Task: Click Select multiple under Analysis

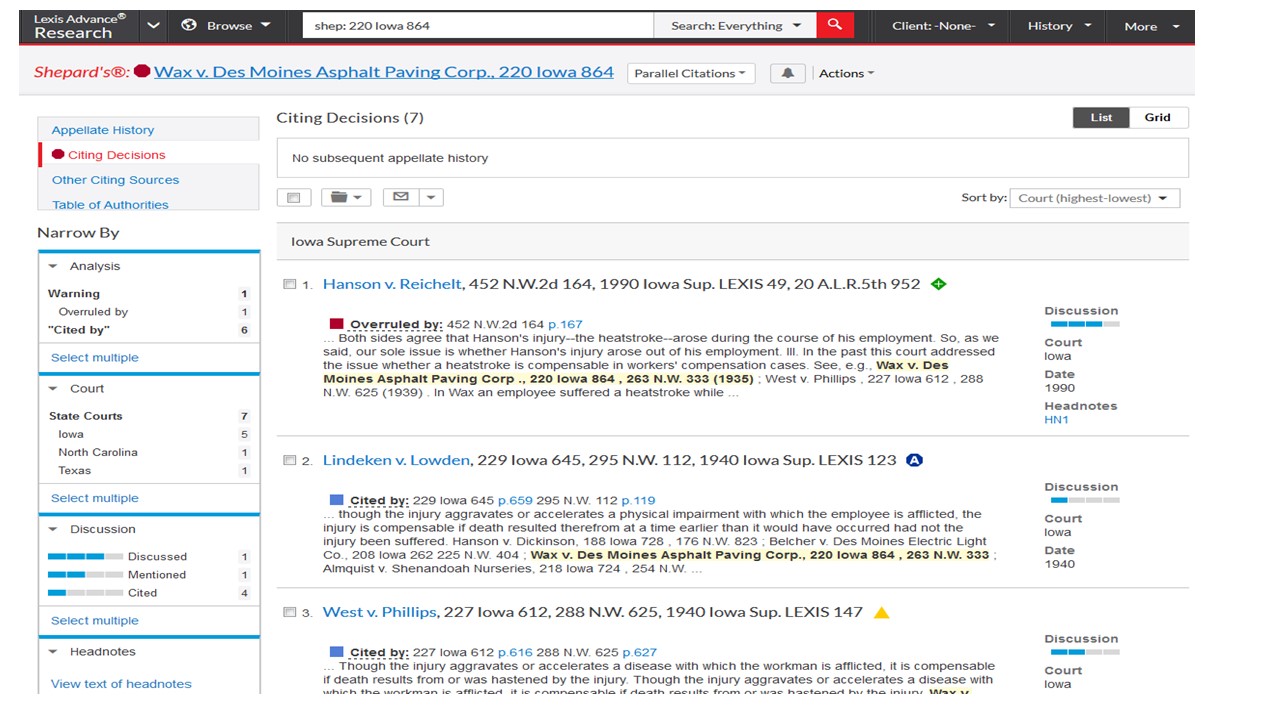Action: [x=95, y=357]
